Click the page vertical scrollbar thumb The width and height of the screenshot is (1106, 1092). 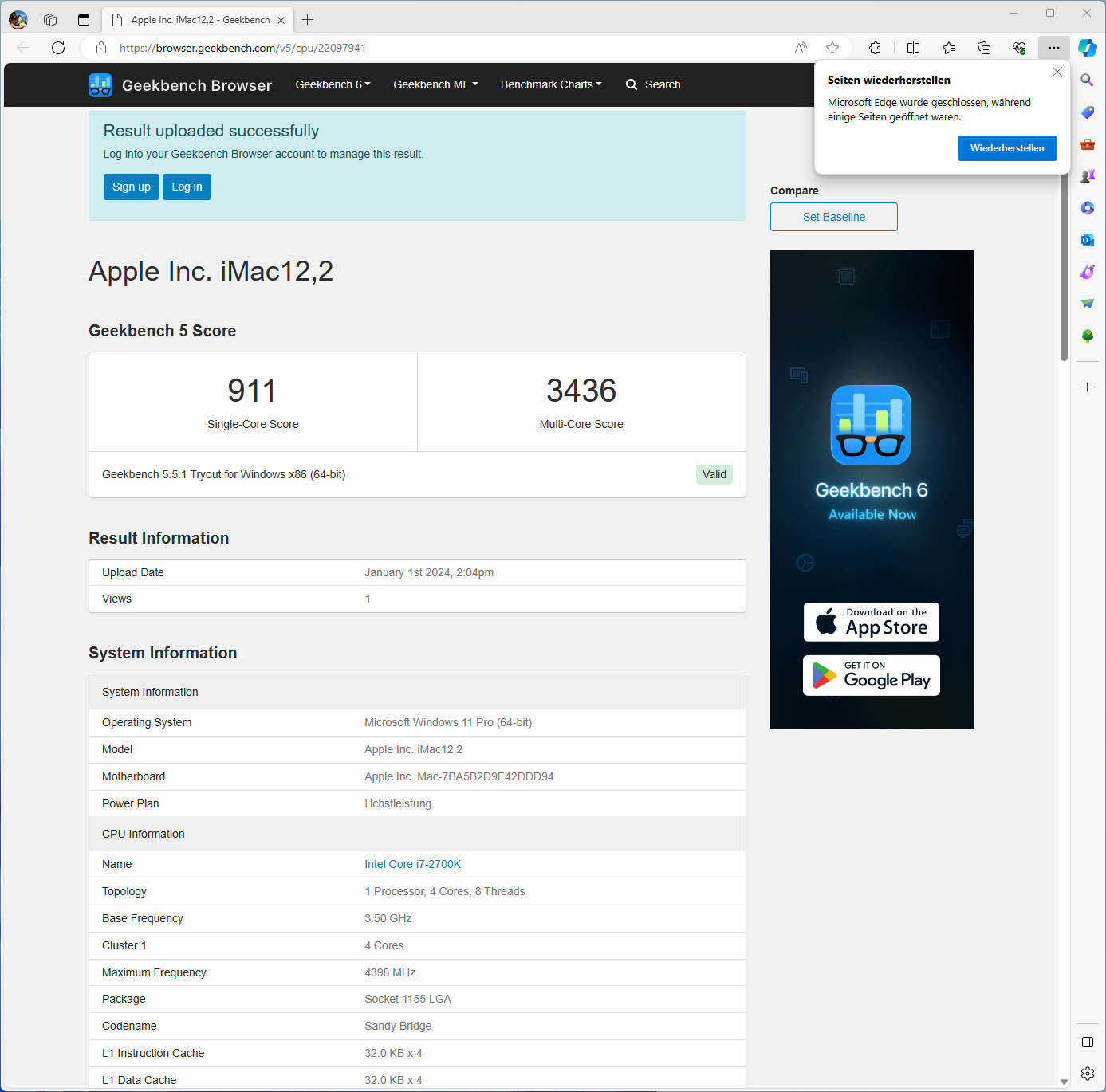[x=1064, y=267]
